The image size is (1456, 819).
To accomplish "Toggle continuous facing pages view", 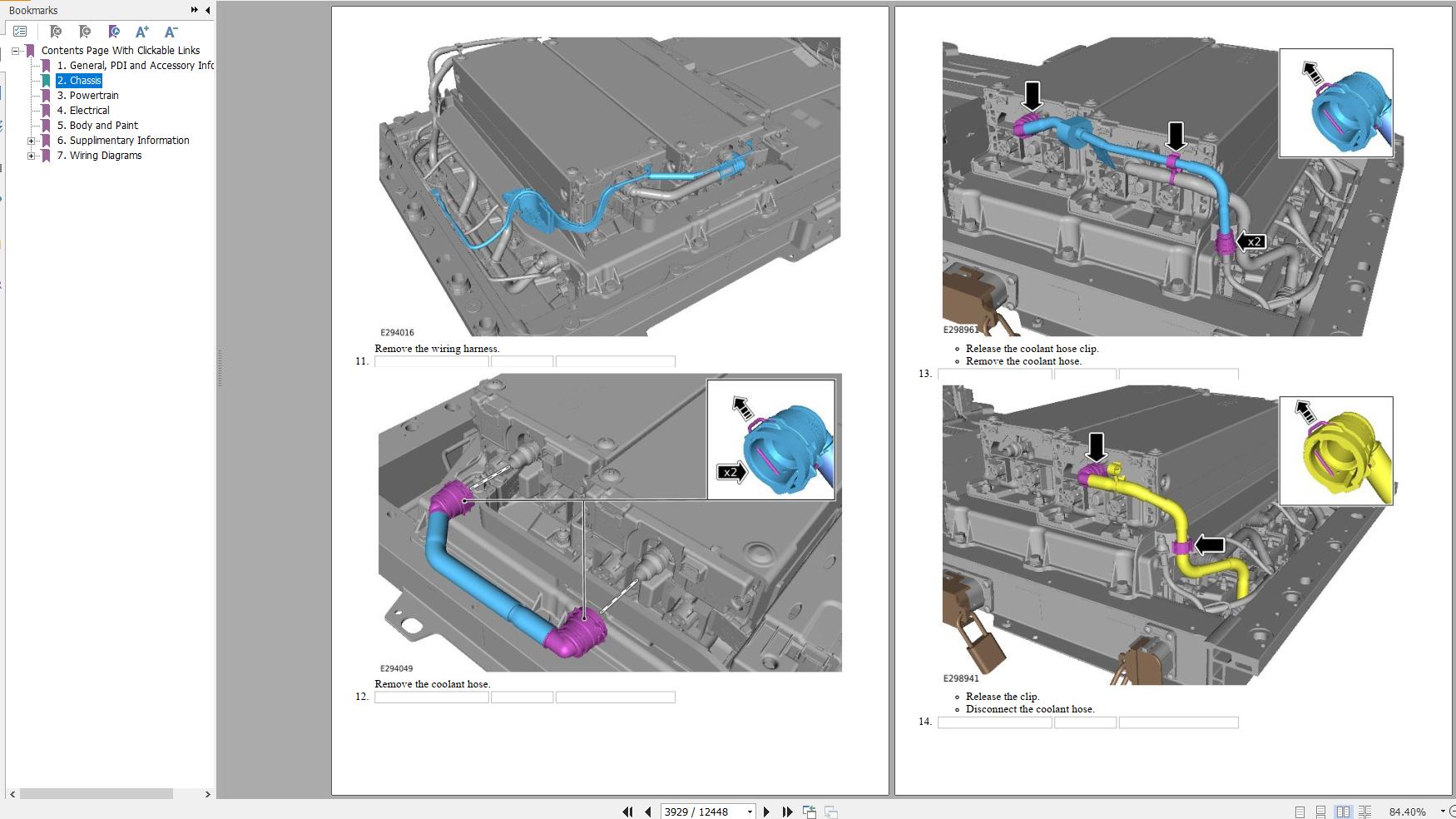I will coord(1364,812).
